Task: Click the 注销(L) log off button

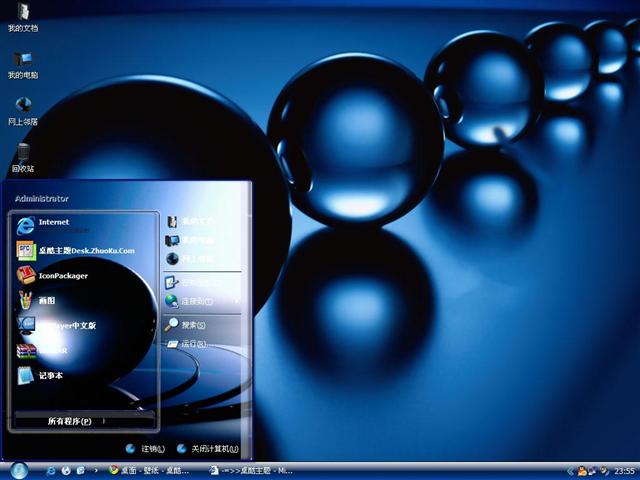Action: pos(145,449)
